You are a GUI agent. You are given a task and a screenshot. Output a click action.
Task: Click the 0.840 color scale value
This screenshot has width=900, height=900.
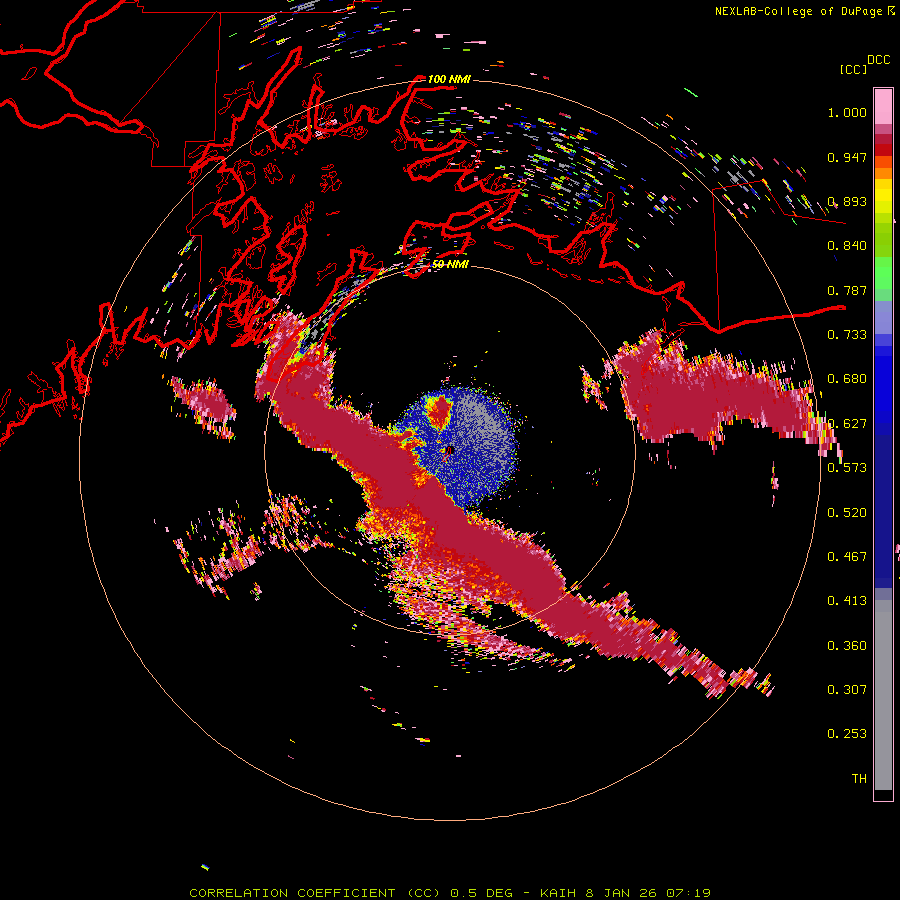[x=847, y=246]
